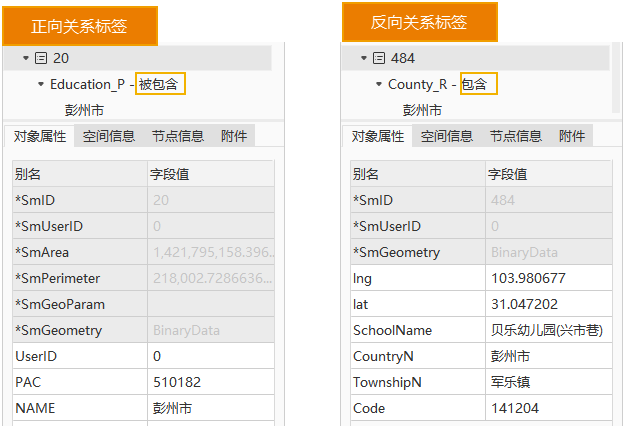Click the record icon beside node 484
623x426 pixels.
[379, 59]
